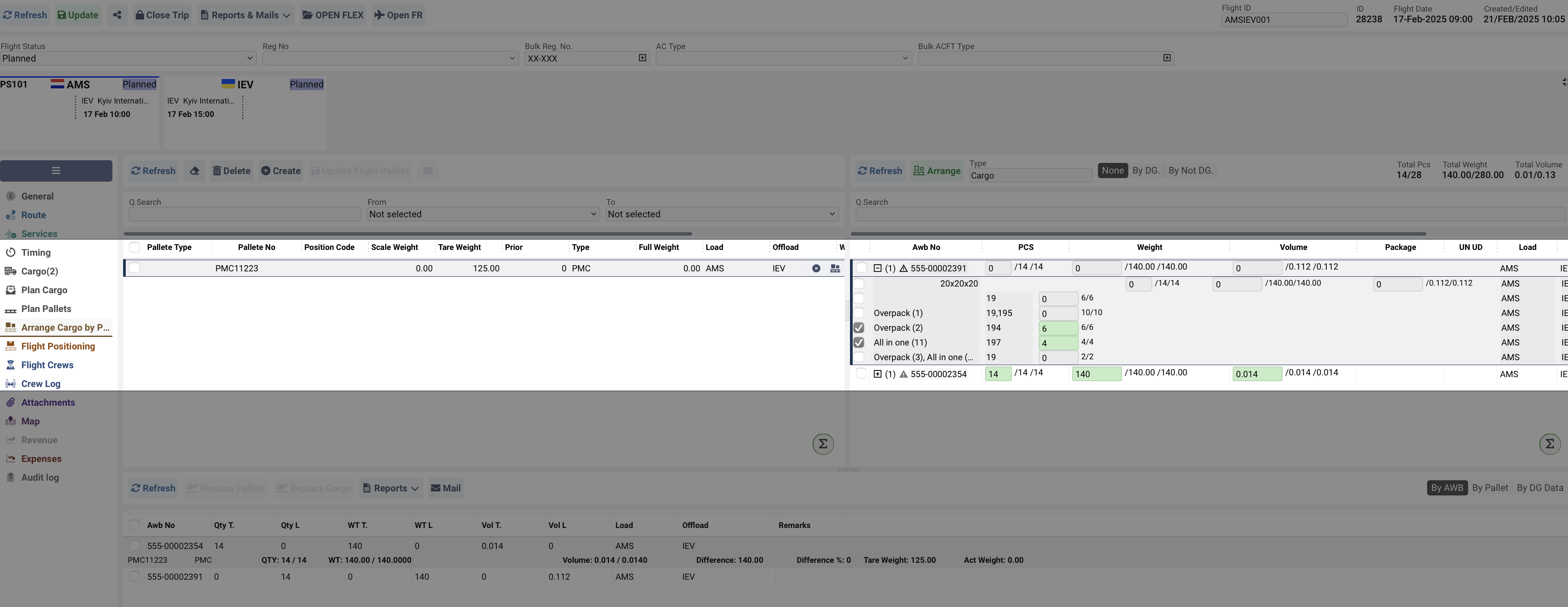The image size is (1568, 607).
Task: Uncheck the All in one (11) checkbox
Action: 859,342
